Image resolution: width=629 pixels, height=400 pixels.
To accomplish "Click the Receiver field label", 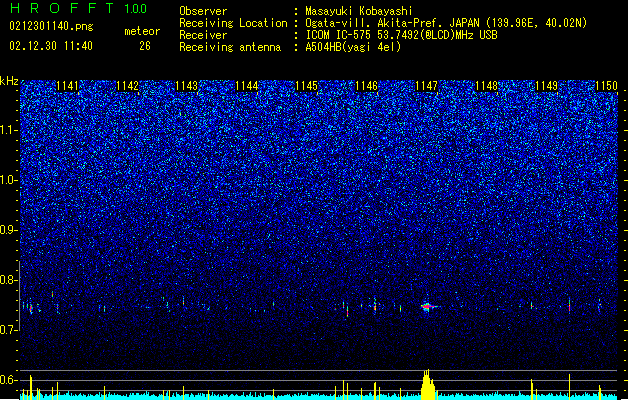I will [203, 35].
